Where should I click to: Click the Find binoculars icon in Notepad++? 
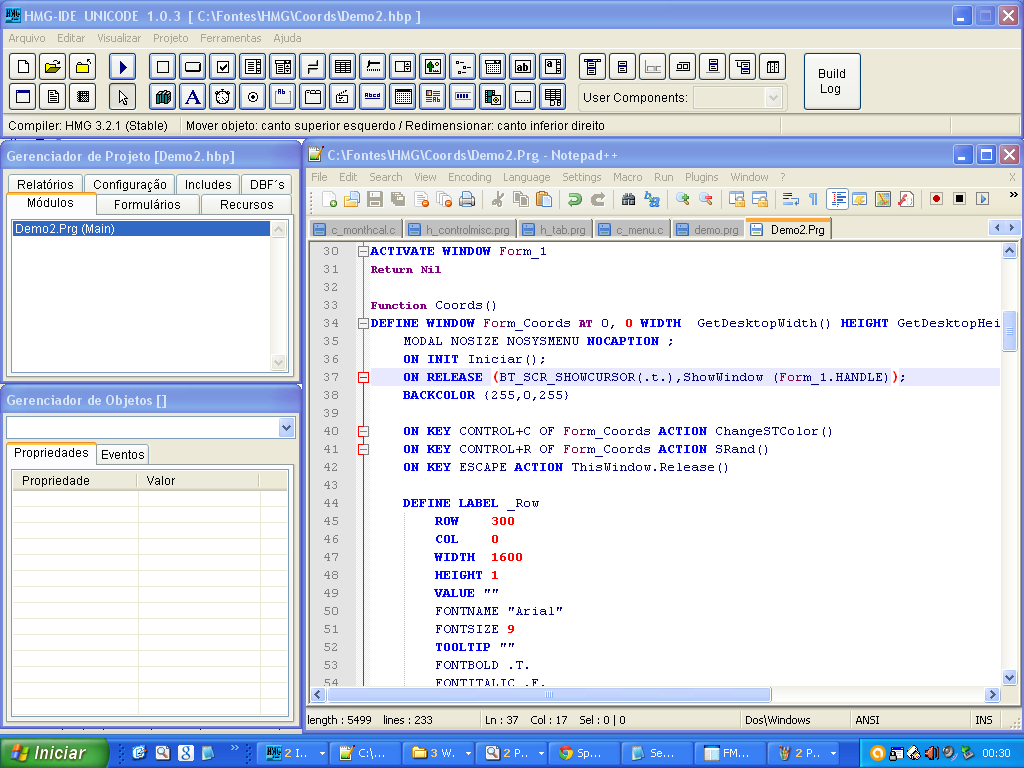(628, 199)
